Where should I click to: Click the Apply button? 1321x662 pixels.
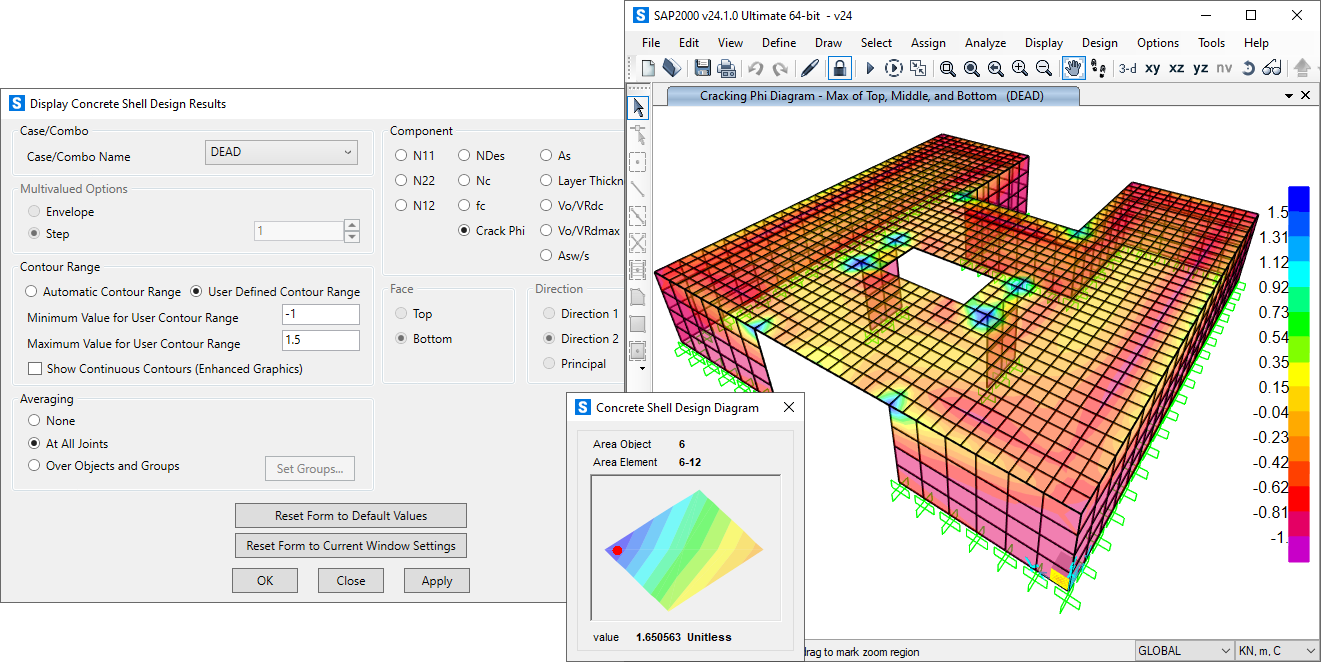tap(436, 580)
